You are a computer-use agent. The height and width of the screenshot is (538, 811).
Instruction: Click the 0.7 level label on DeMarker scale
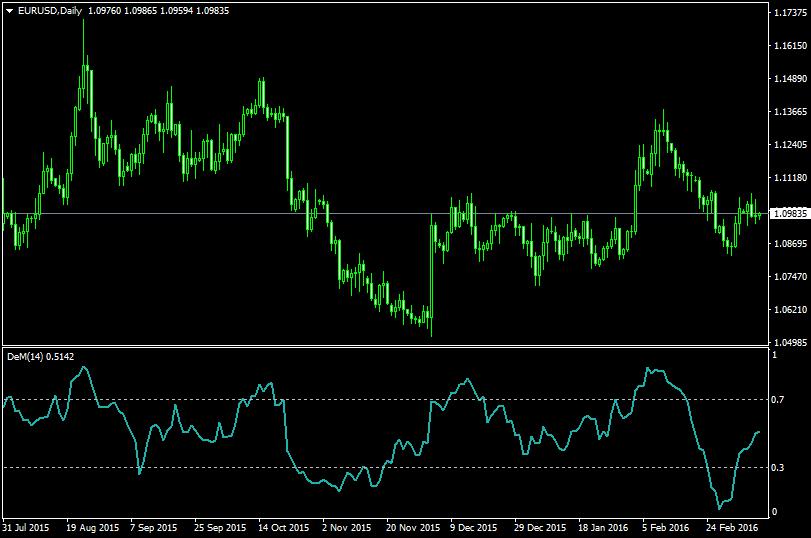[x=777, y=400]
